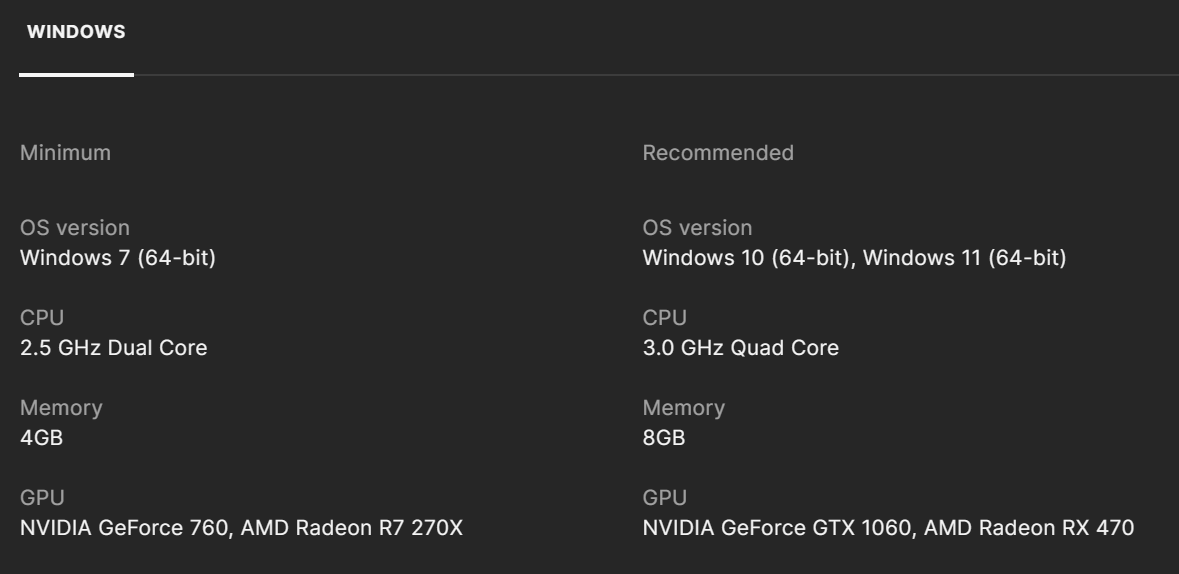The height and width of the screenshot is (574, 1179).
Task: Click the Minimum column heading
Action: 65,153
